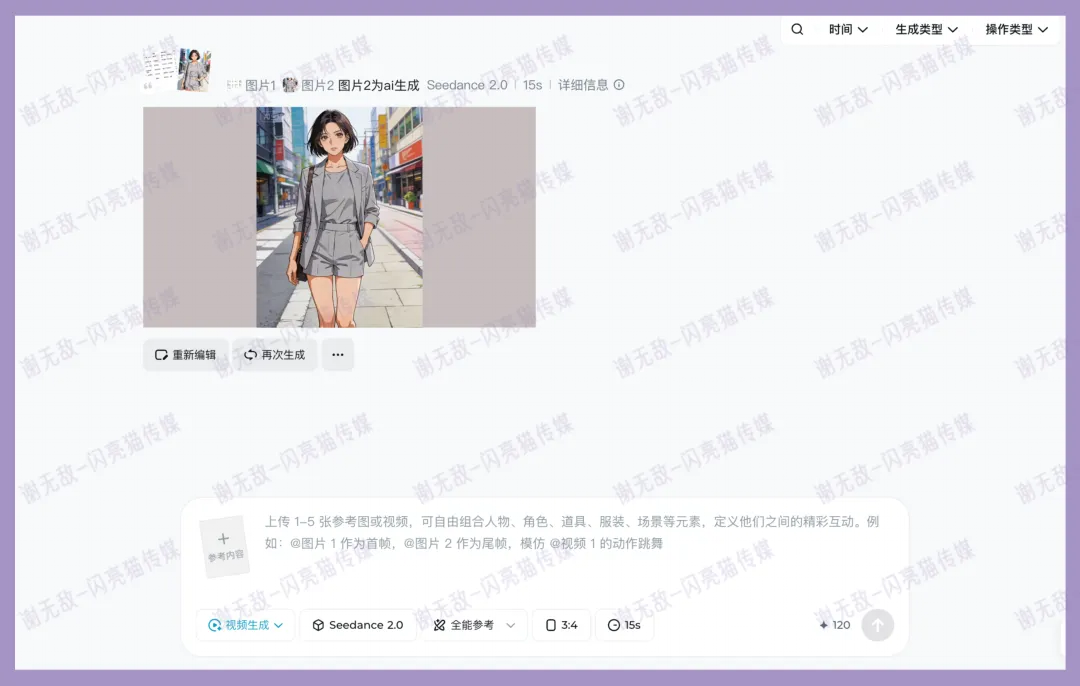Click the 再次生成 regenerate button
The height and width of the screenshot is (686, 1080).
tap(275, 355)
